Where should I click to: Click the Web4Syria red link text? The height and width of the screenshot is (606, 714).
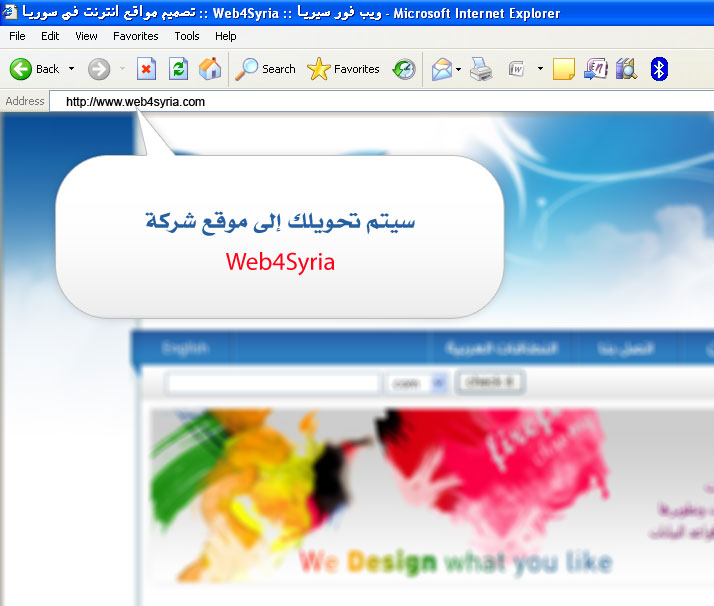point(280,262)
